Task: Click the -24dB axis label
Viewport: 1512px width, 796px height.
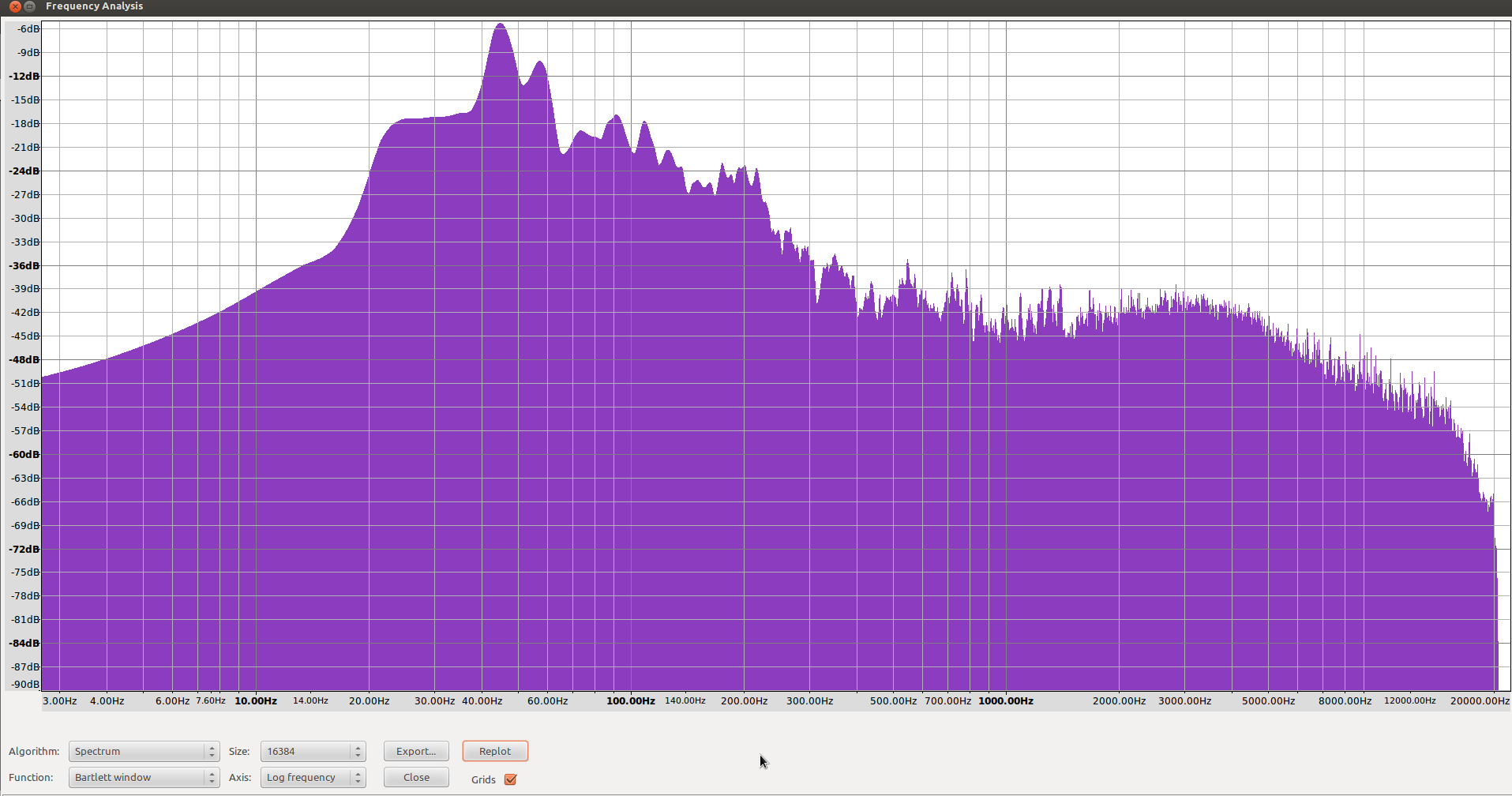Action: (24, 171)
